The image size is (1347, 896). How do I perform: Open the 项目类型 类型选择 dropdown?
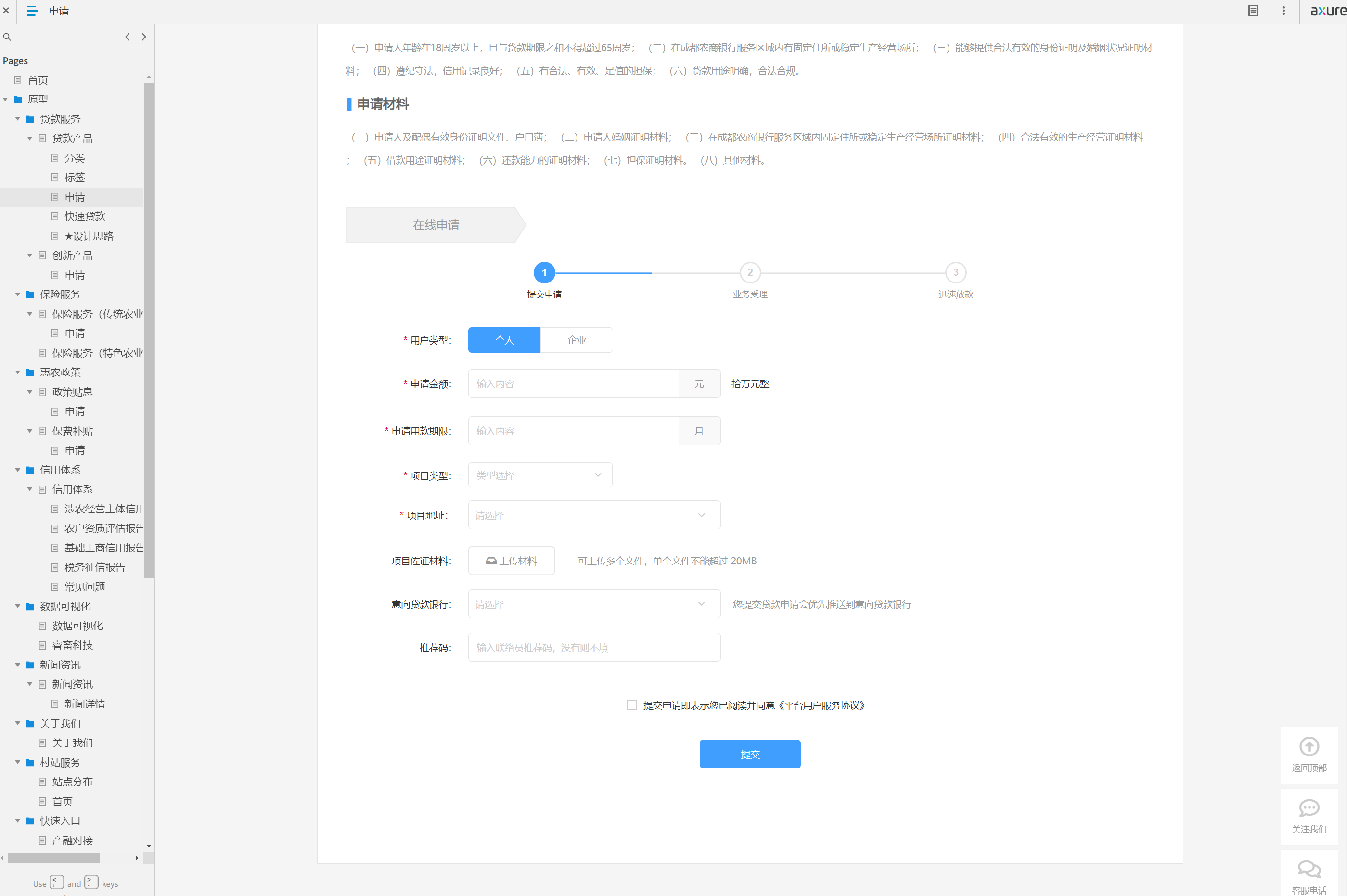(539, 475)
